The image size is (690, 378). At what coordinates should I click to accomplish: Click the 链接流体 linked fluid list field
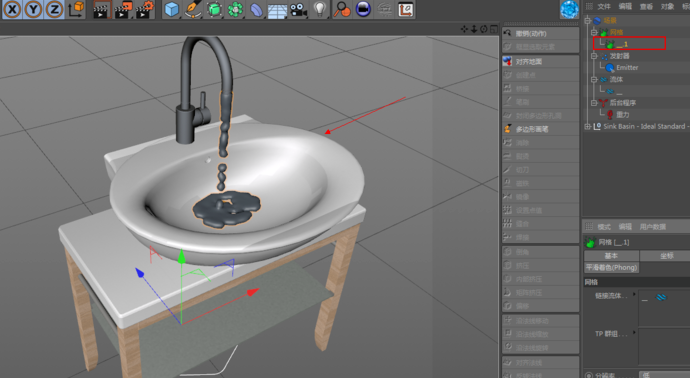664,308
